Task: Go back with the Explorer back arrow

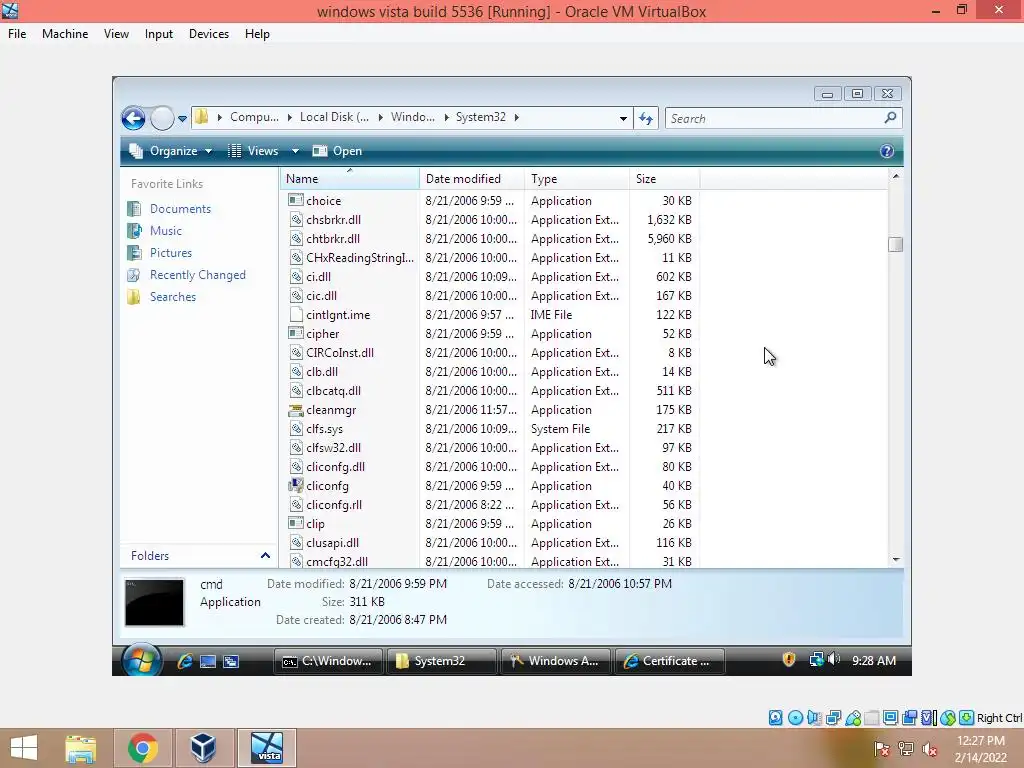Action: point(133,118)
